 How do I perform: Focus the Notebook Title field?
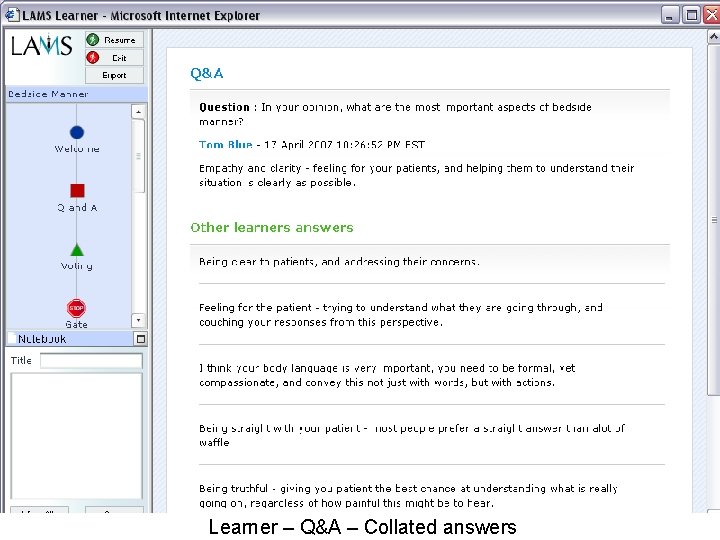pyautogui.click(x=91, y=360)
